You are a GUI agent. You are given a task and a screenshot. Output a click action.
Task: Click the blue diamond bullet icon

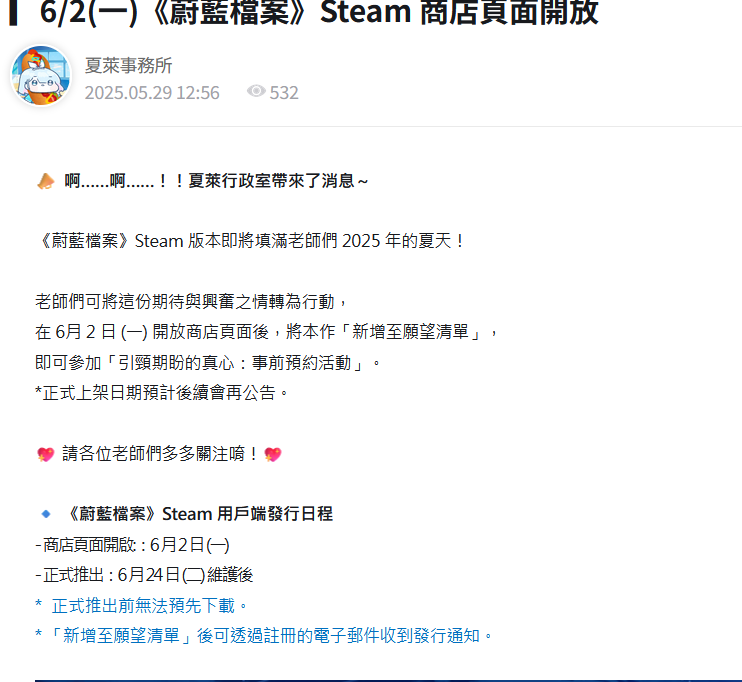[46, 514]
